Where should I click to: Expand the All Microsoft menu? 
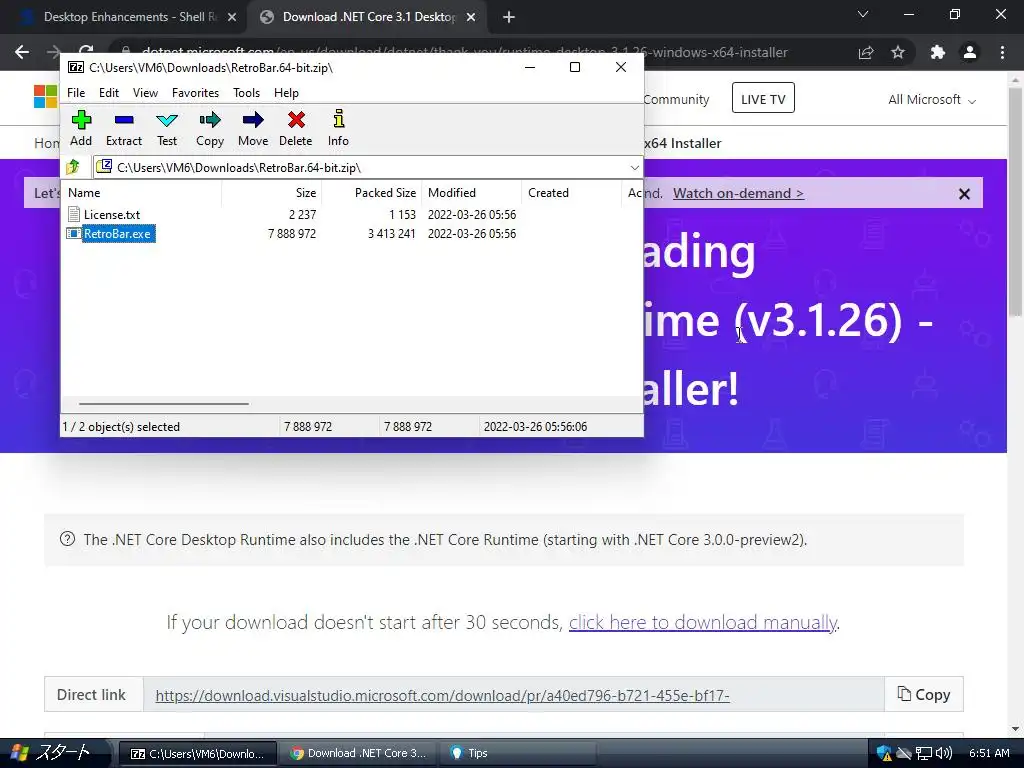[x=931, y=100]
